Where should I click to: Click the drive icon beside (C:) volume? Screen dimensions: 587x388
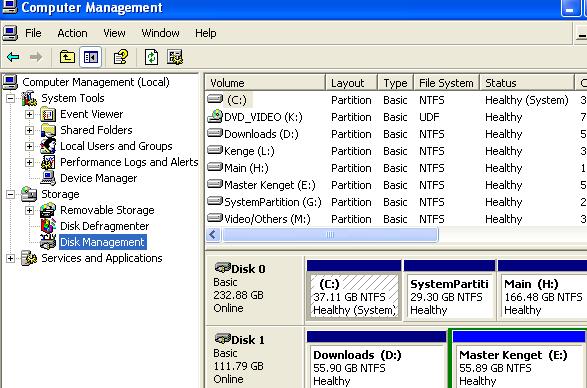click(x=215, y=99)
